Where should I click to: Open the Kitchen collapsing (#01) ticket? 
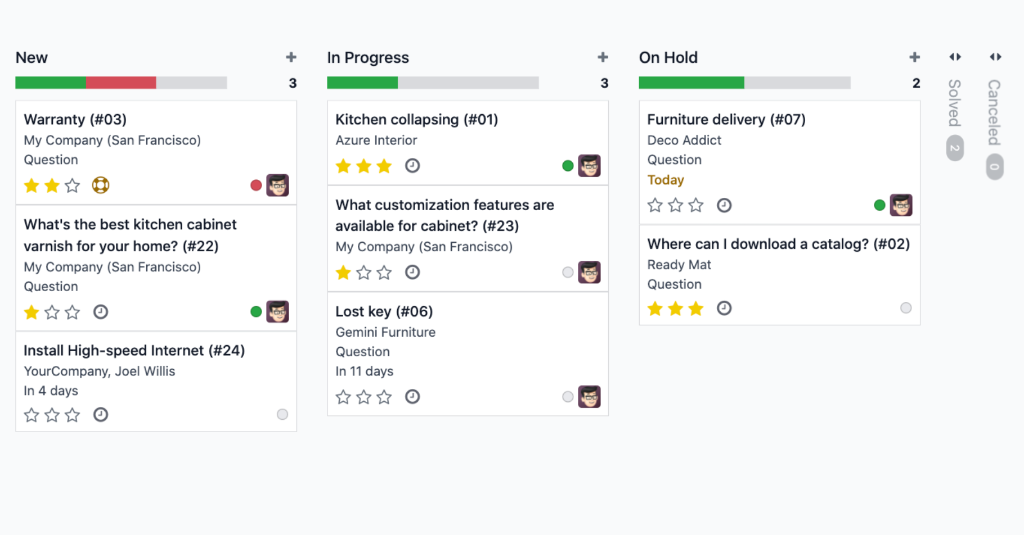tap(417, 120)
